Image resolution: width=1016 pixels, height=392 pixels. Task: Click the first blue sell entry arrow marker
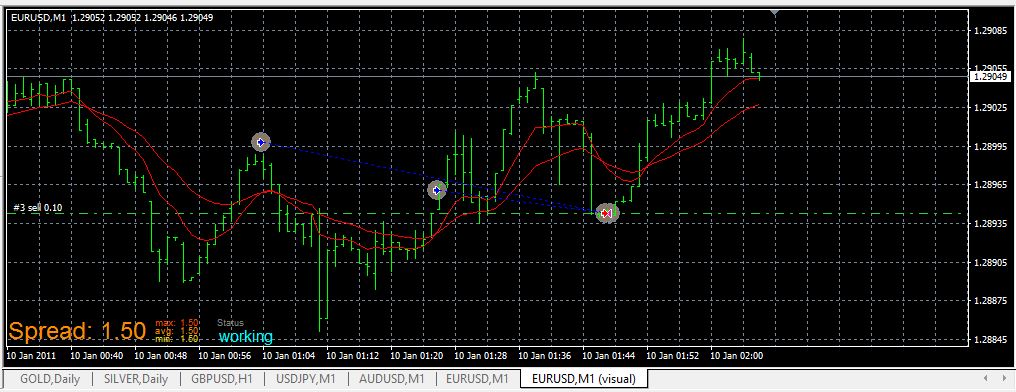[x=261, y=142]
